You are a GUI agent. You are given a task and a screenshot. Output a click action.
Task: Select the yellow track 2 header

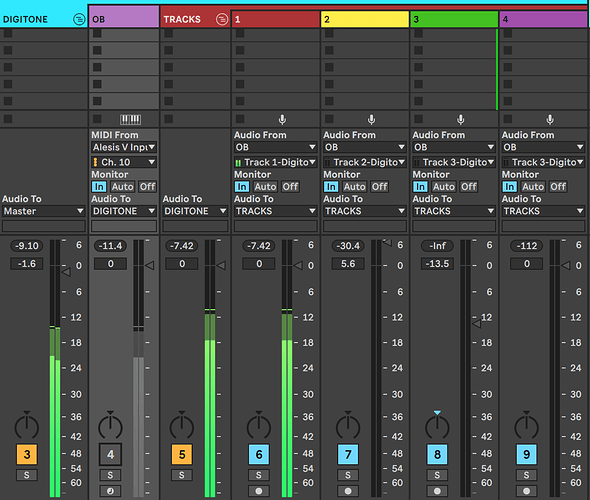tap(365, 19)
